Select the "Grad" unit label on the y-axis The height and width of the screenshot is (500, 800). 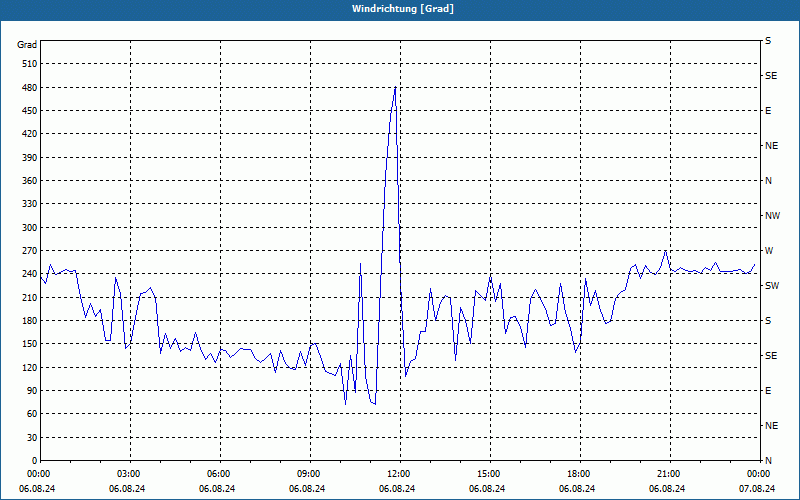click(x=27, y=45)
